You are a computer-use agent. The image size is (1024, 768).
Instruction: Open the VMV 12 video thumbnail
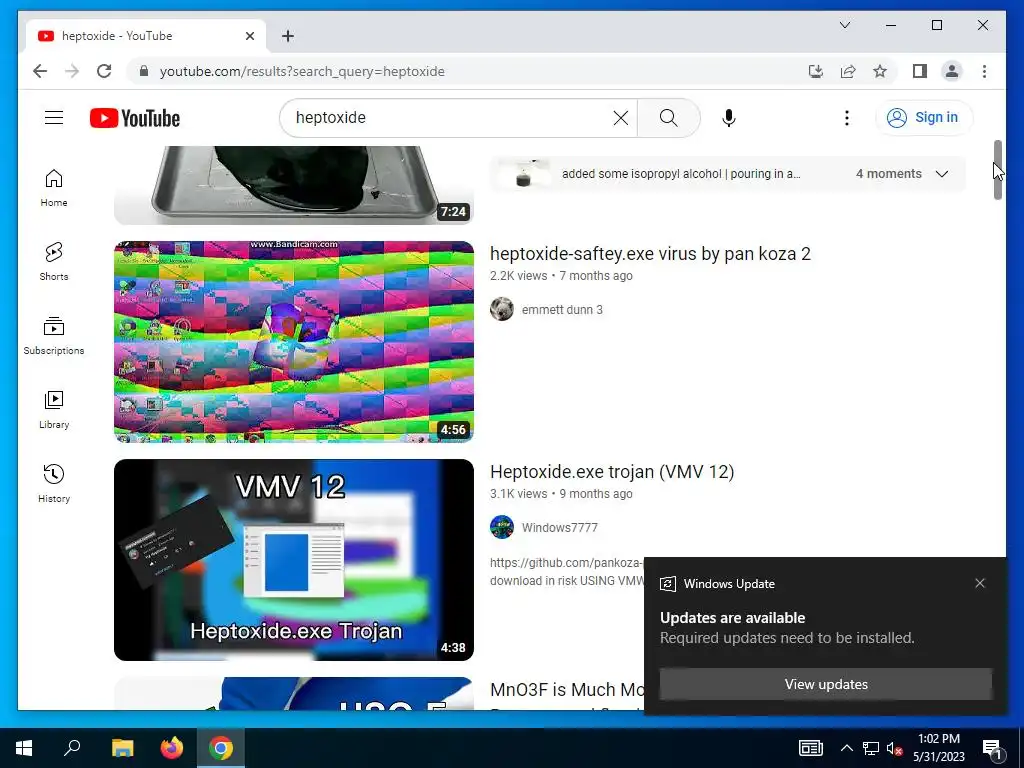point(294,560)
